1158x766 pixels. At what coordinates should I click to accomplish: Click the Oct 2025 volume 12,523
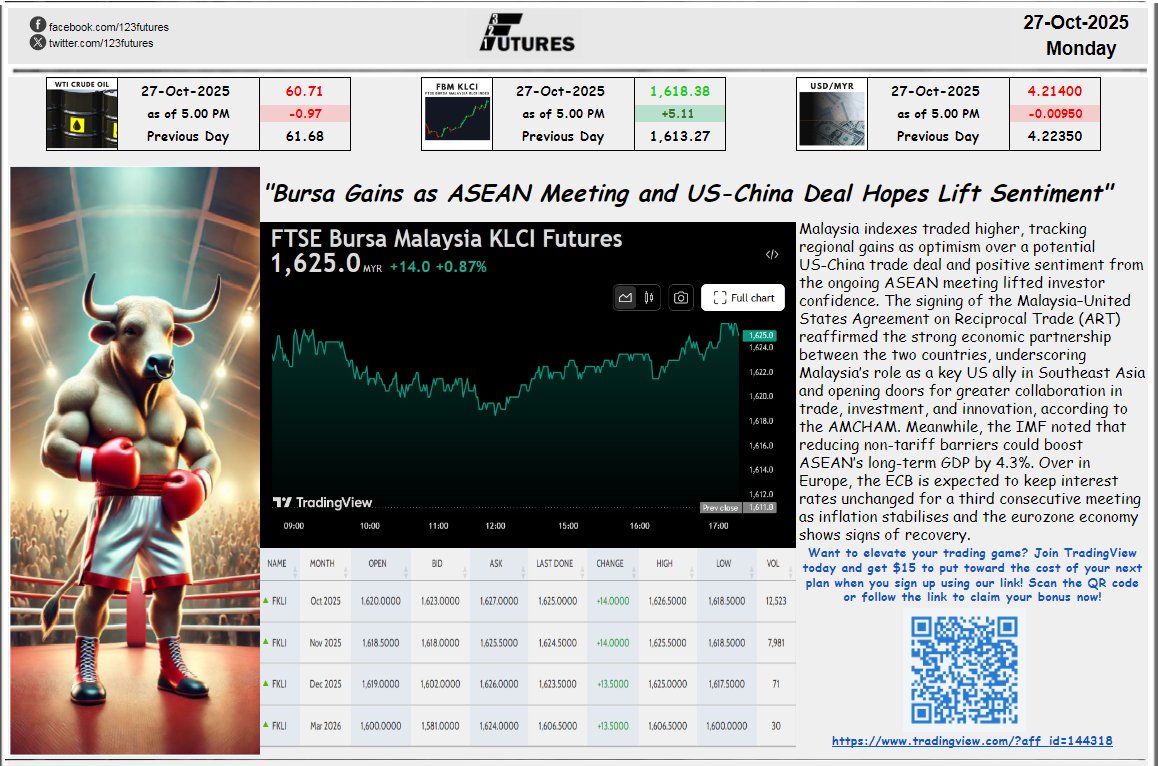[776, 601]
